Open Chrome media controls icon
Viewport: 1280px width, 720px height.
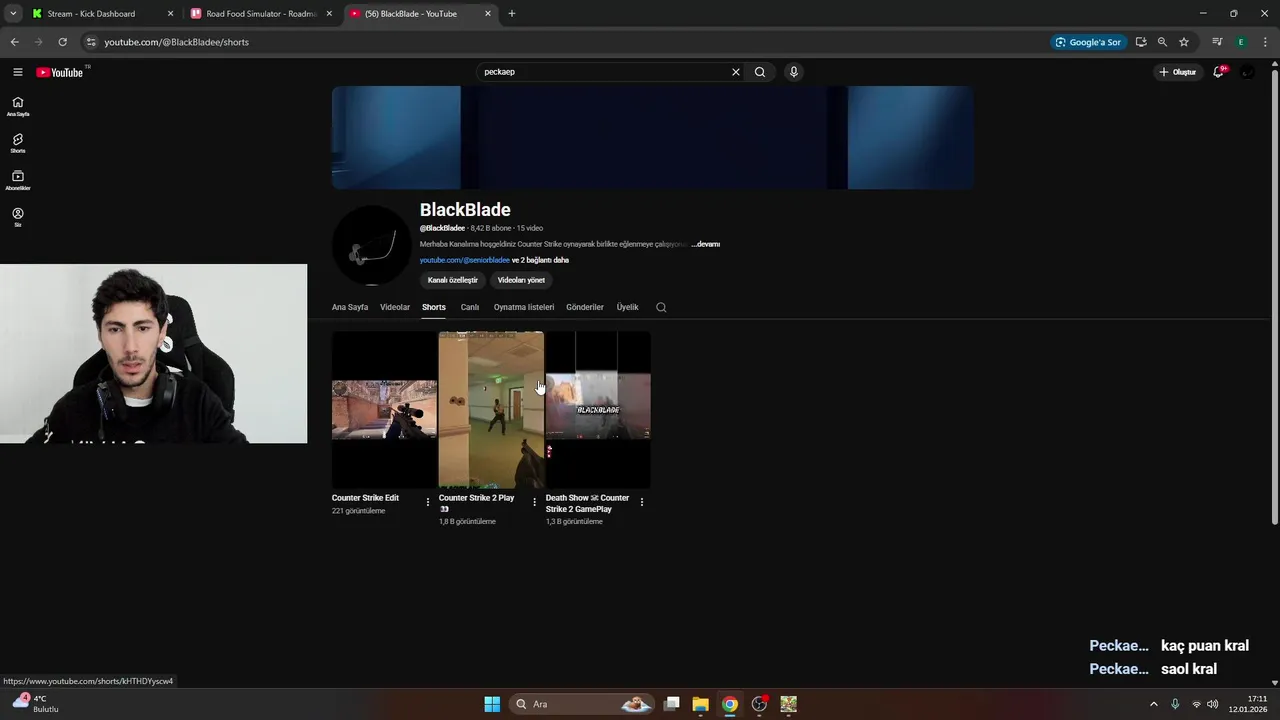1217,42
